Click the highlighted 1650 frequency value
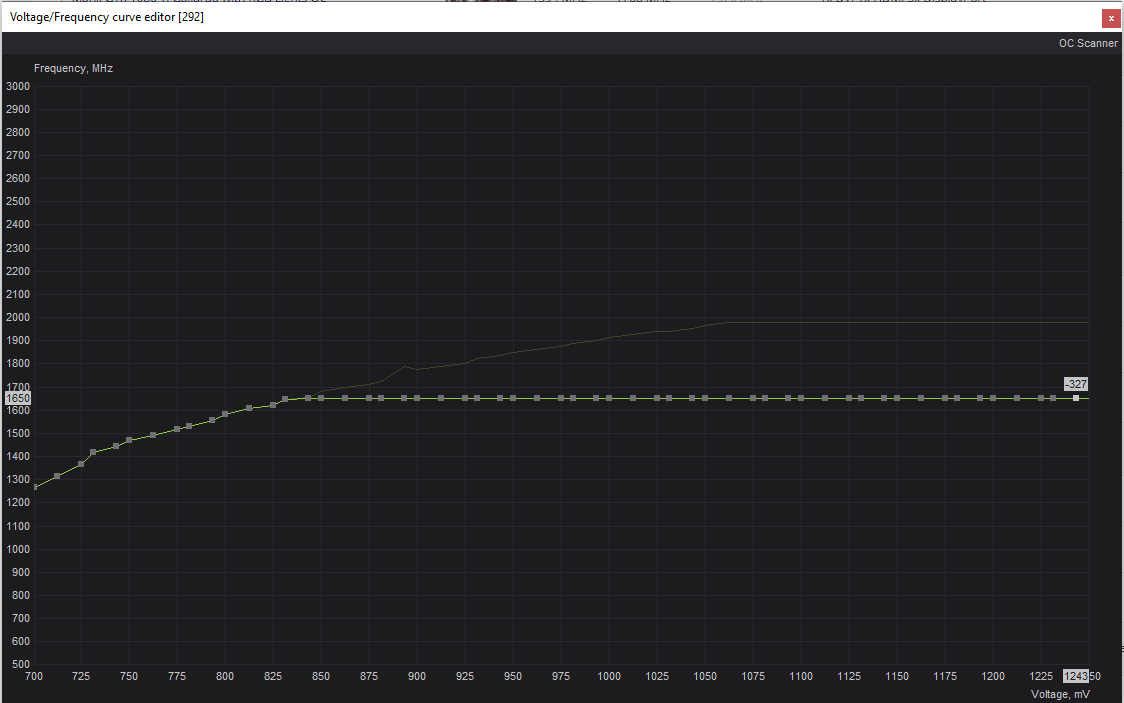 17,397
